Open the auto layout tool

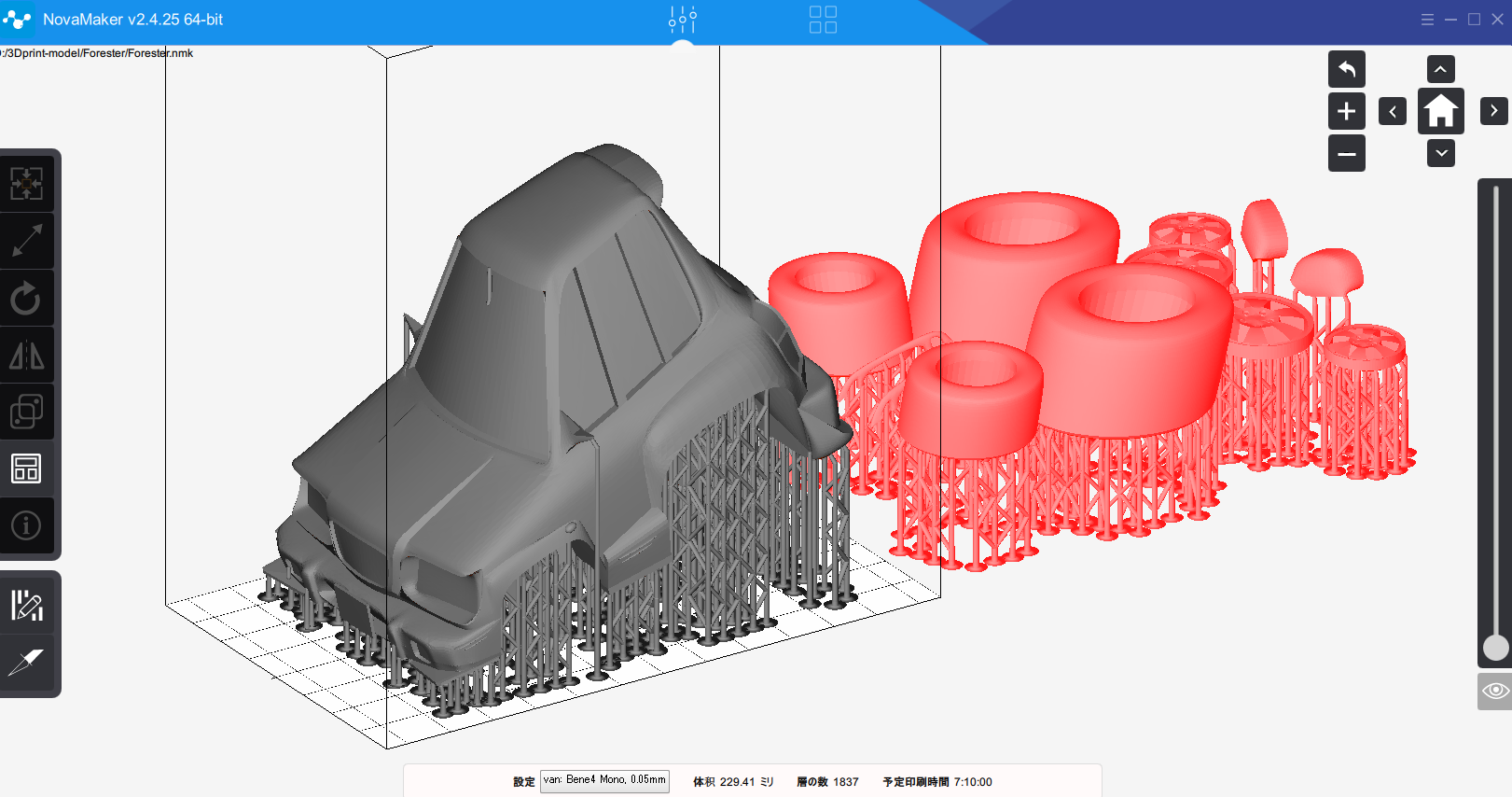pyautogui.click(x=26, y=468)
